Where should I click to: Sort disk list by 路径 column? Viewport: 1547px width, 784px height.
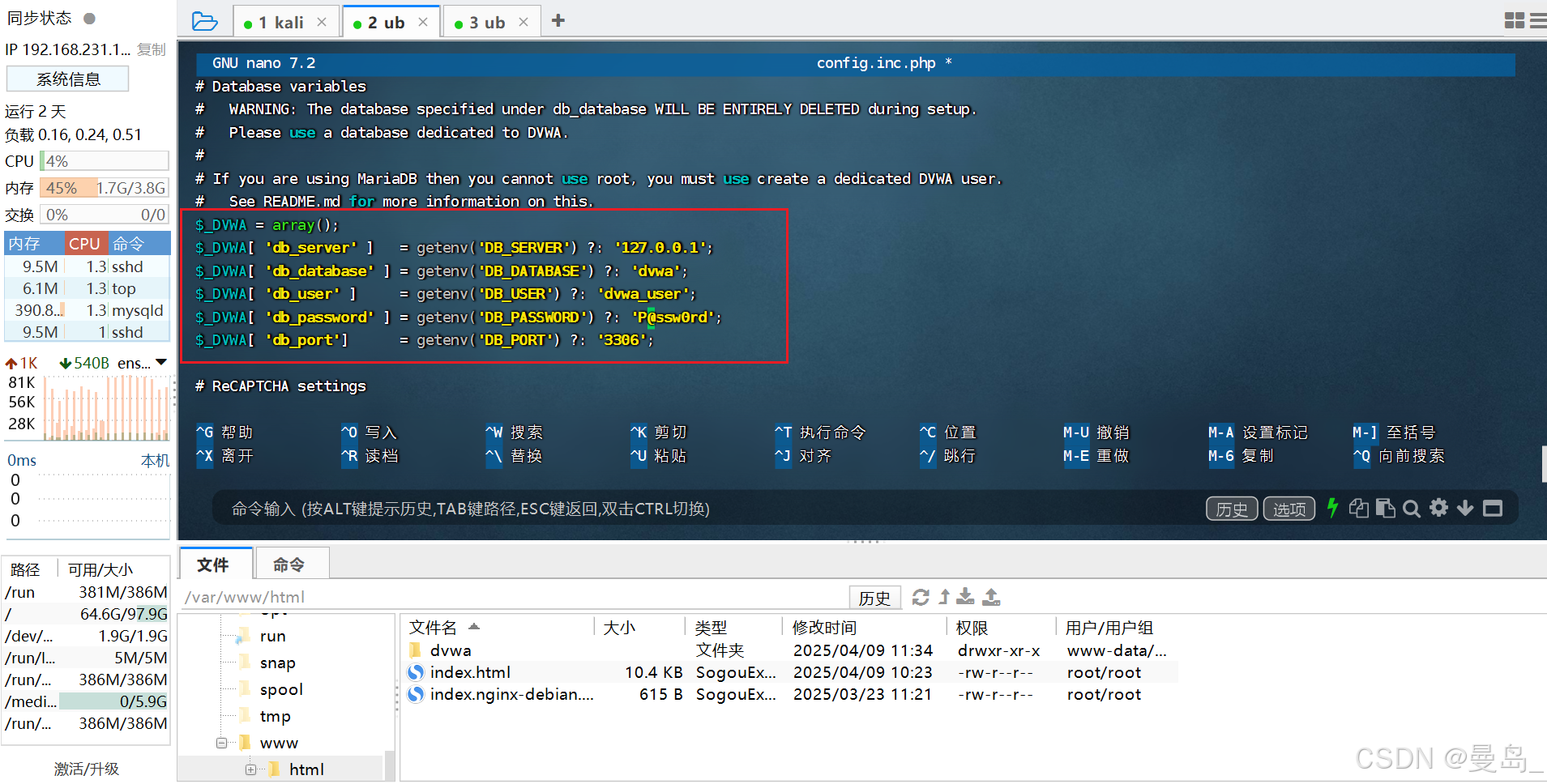point(26,569)
